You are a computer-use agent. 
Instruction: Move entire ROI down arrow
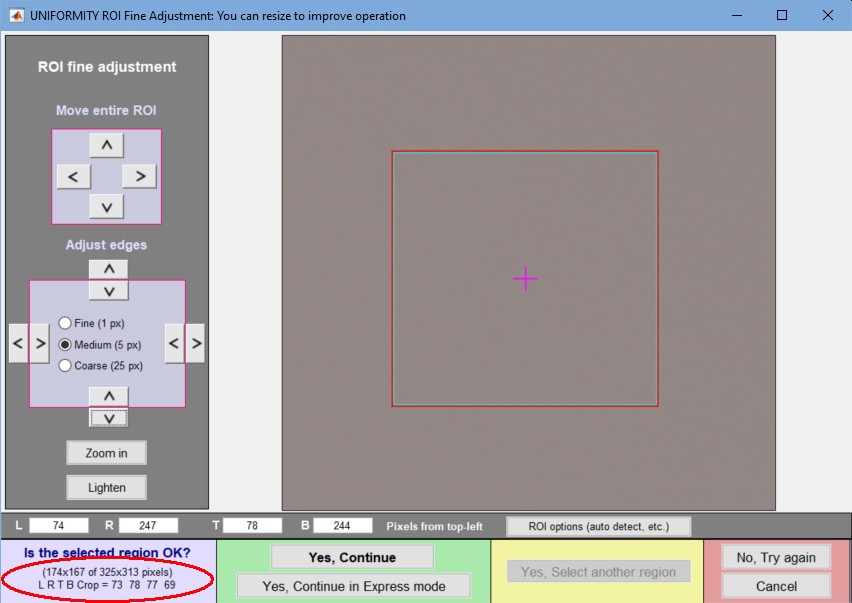106,207
